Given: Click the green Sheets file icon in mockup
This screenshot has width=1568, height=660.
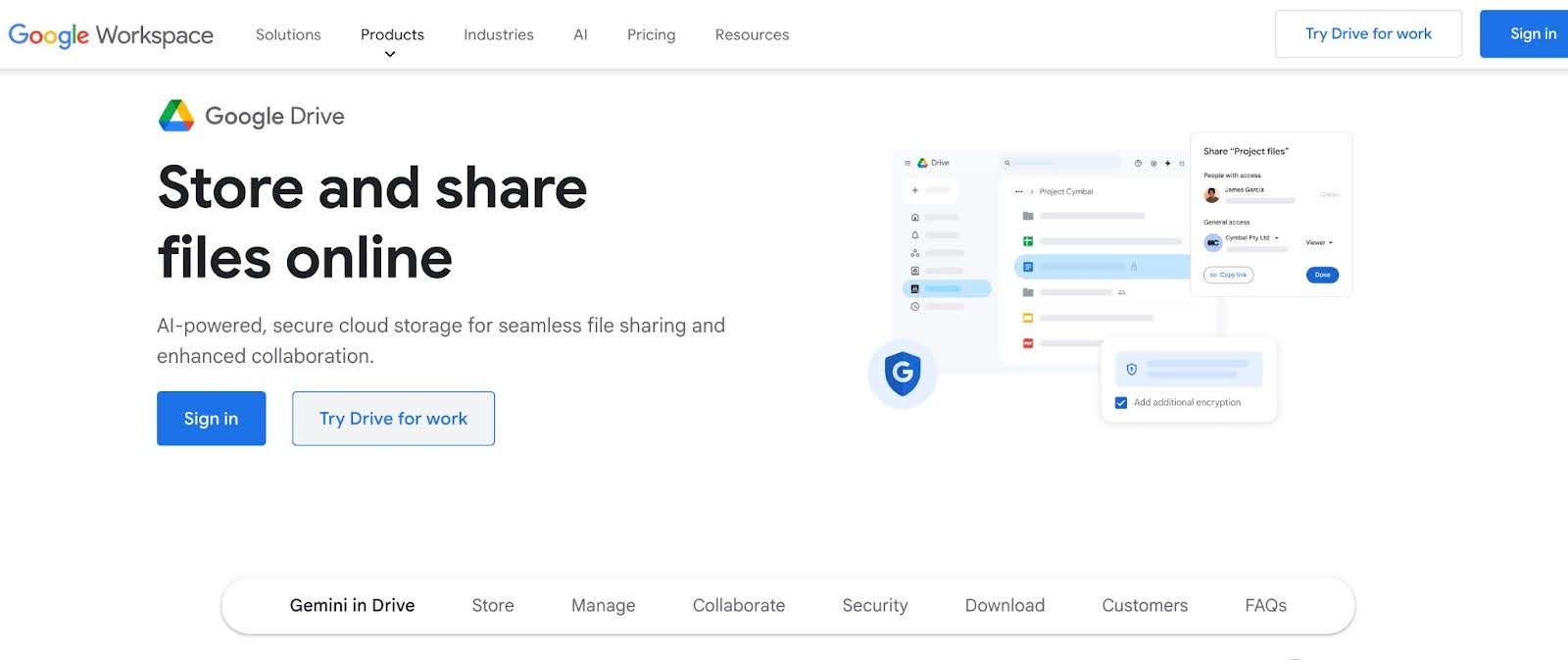Looking at the screenshot, I should tap(1028, 241).
